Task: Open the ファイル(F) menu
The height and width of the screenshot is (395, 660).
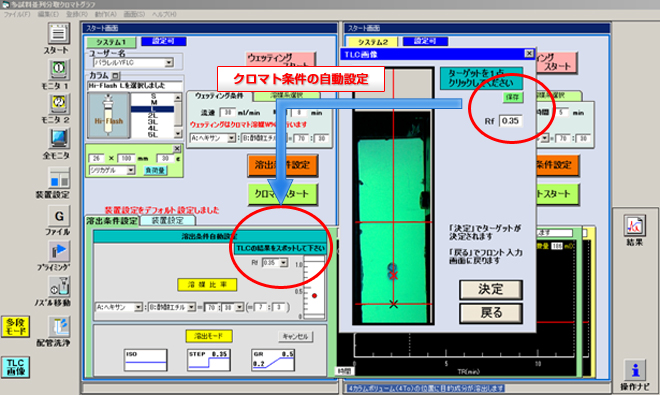Action: point(17,14)
